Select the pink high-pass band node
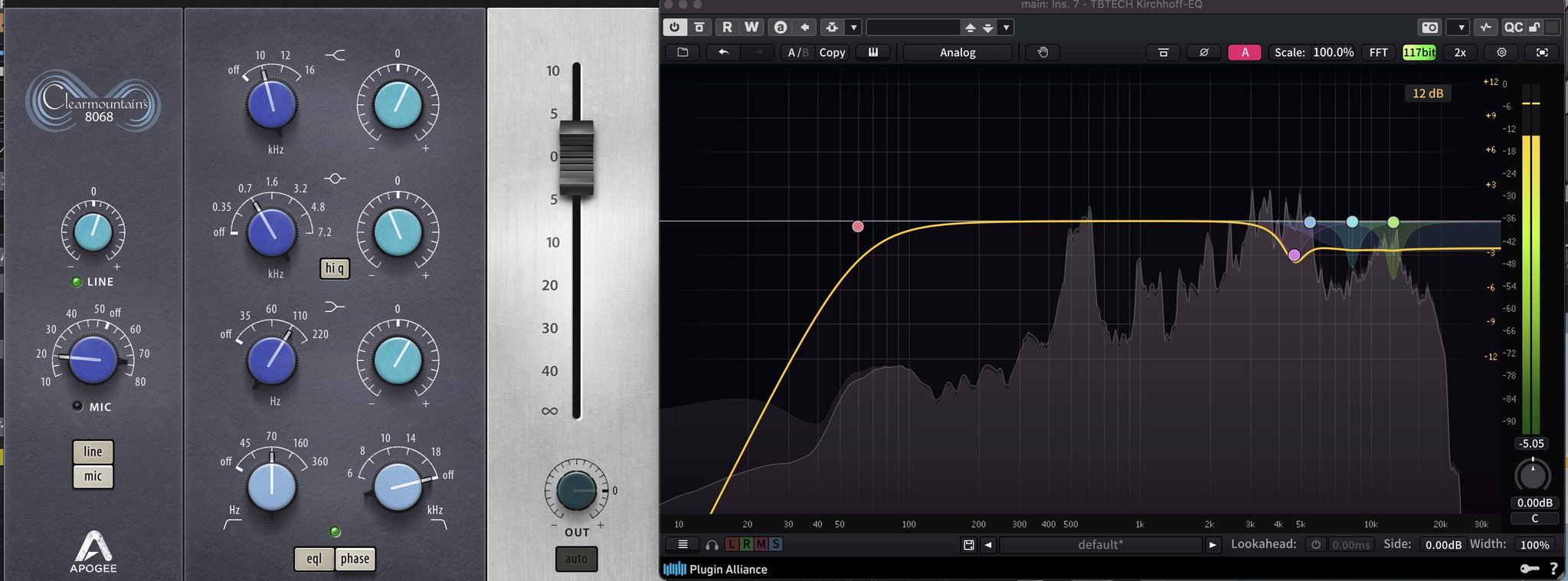Viewport: 1568px width, 581px height. coord(858,226)
